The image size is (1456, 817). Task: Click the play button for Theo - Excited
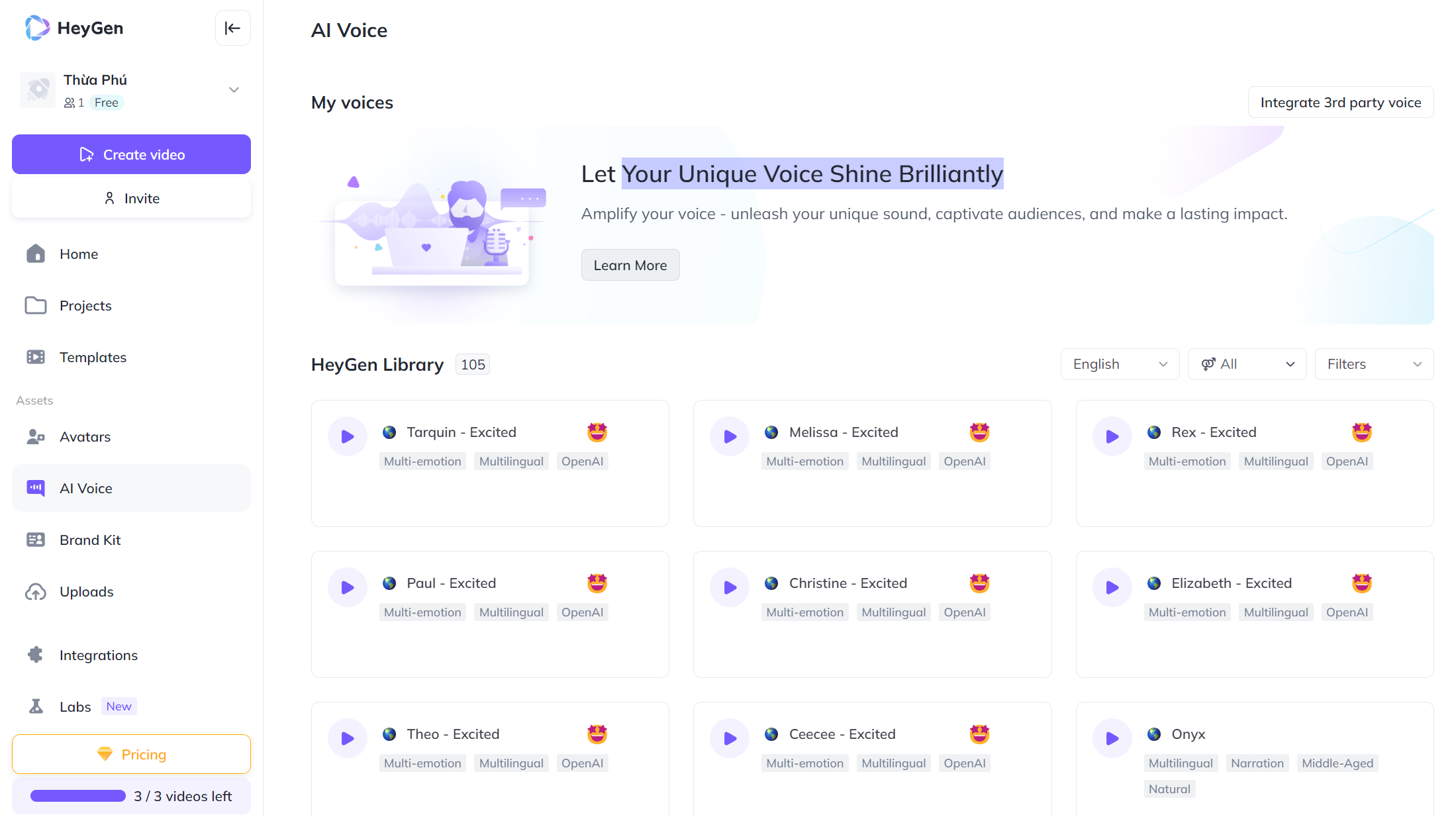349,738
